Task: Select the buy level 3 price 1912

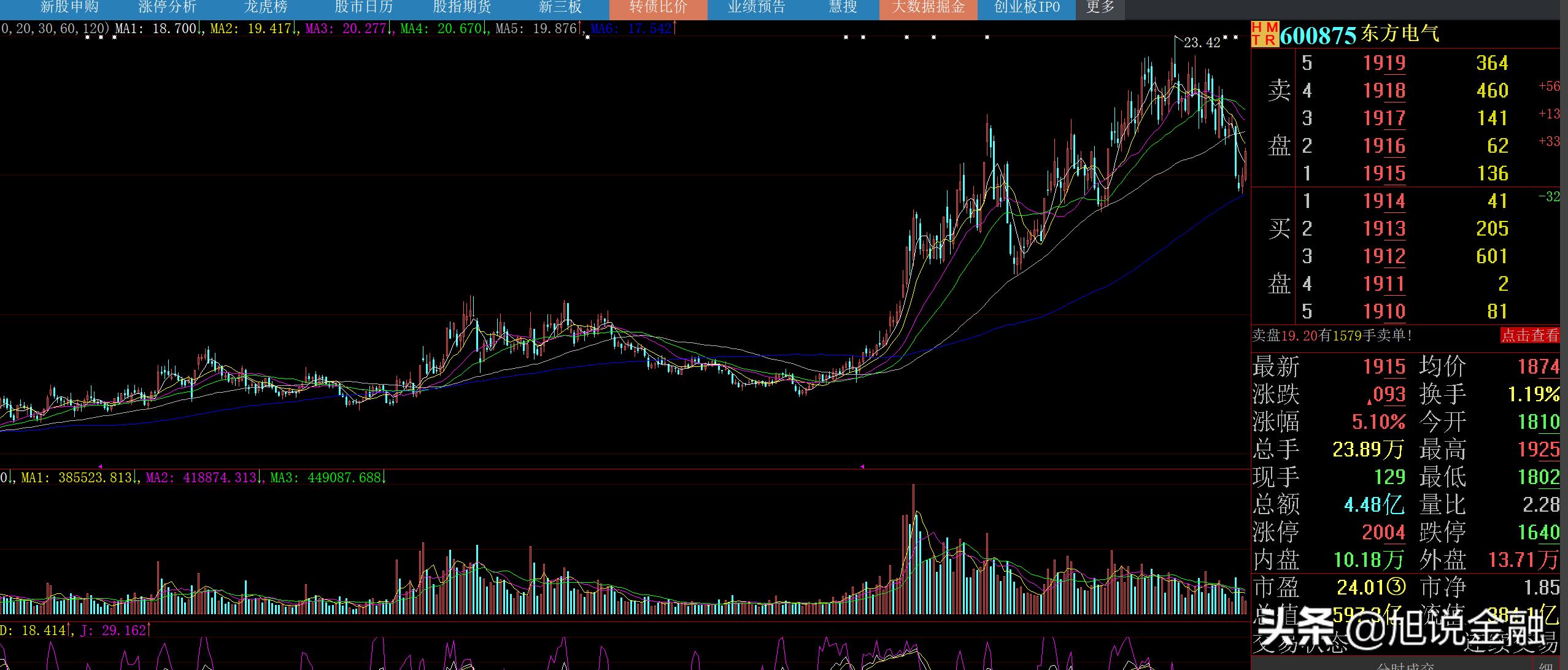Action: click(1384, 256)
